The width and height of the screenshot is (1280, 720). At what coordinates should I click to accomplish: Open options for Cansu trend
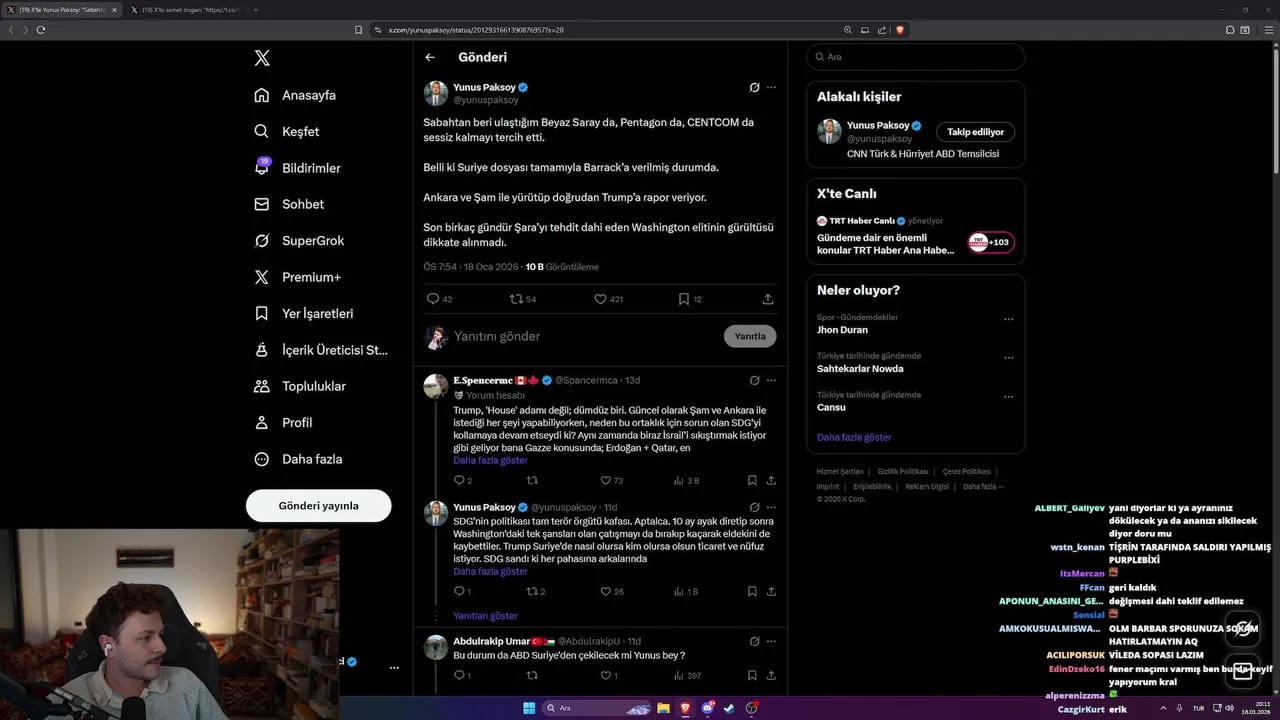pyautogui.click(x=1008, y=397)
